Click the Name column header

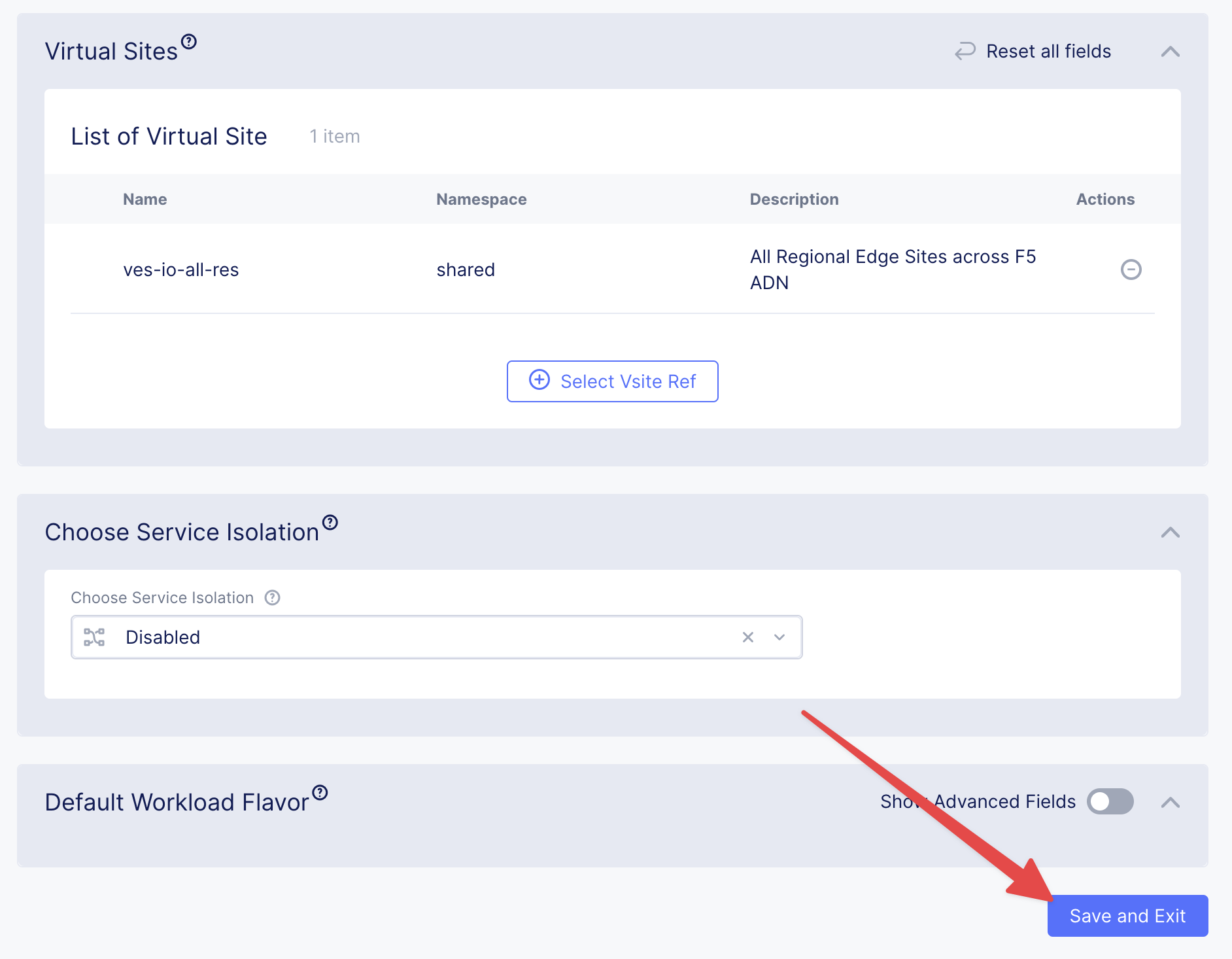pos(145,200)
